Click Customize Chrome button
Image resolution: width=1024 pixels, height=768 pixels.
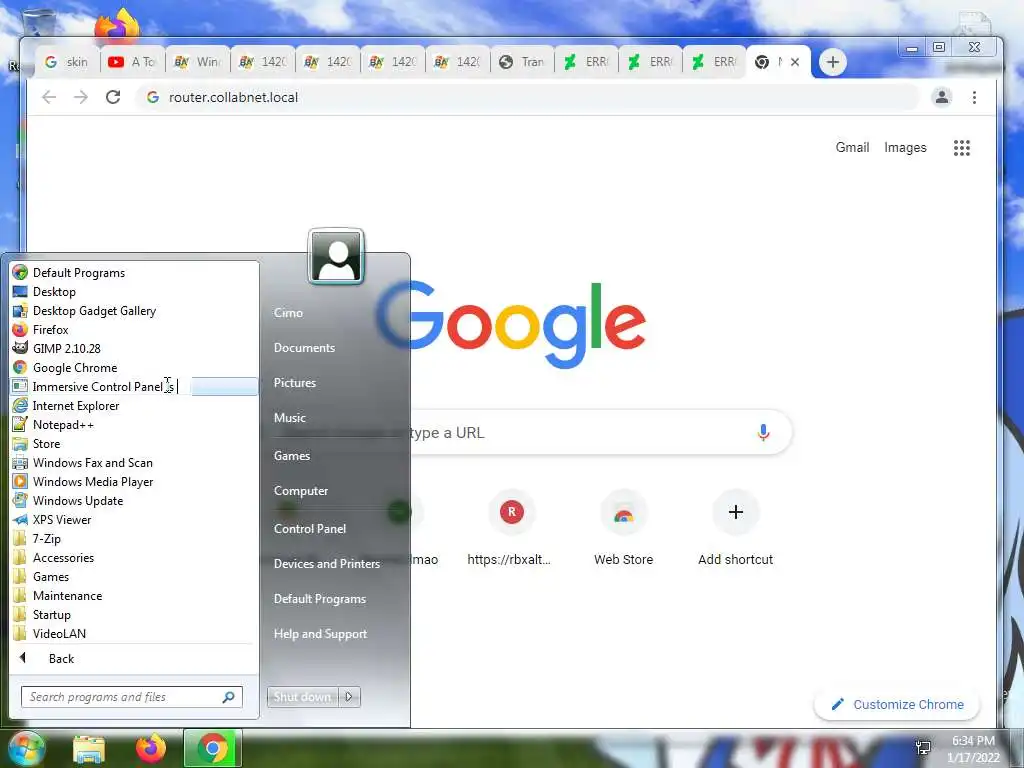(897, 705)
